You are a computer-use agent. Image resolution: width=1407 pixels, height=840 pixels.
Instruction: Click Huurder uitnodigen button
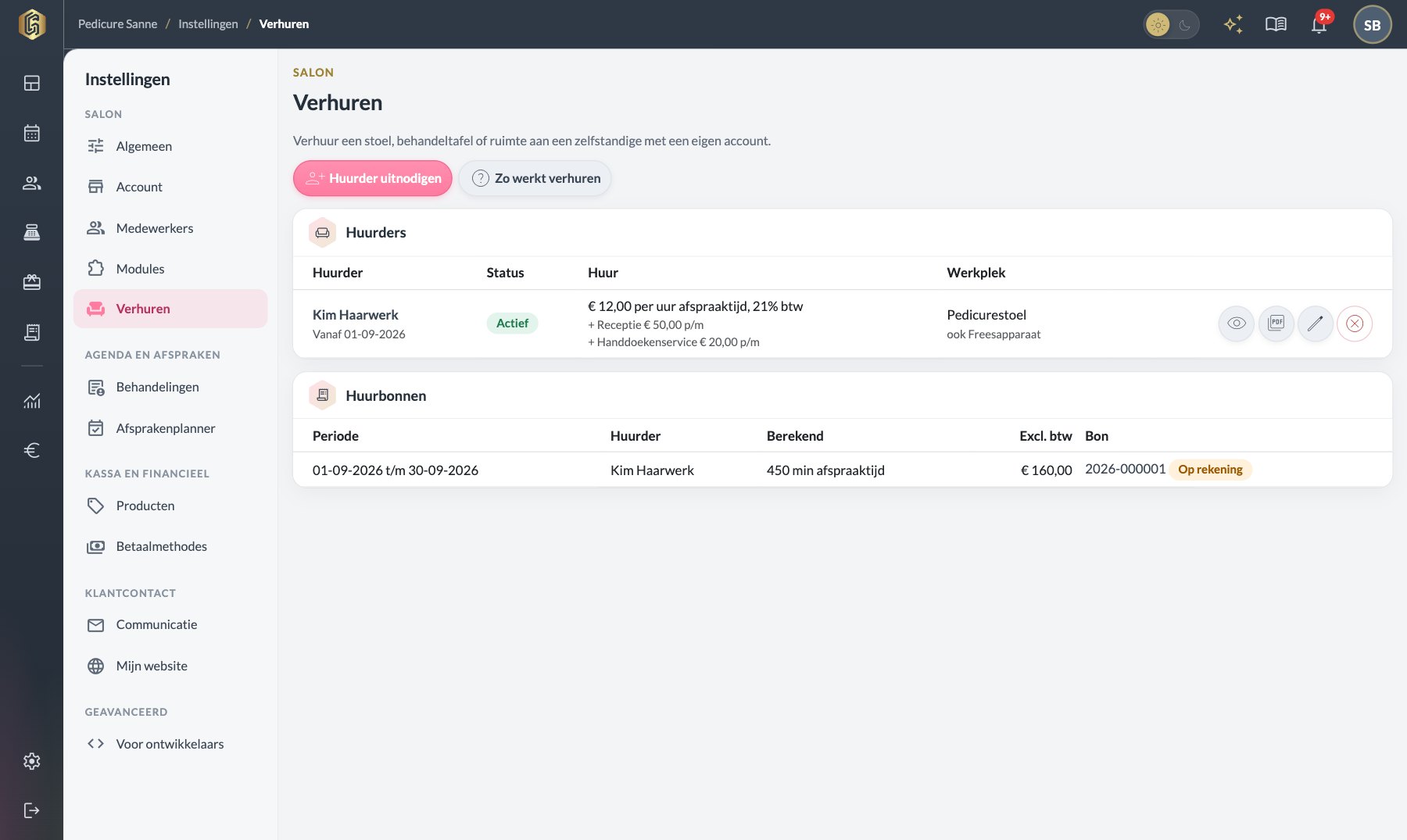pos(373,178)
